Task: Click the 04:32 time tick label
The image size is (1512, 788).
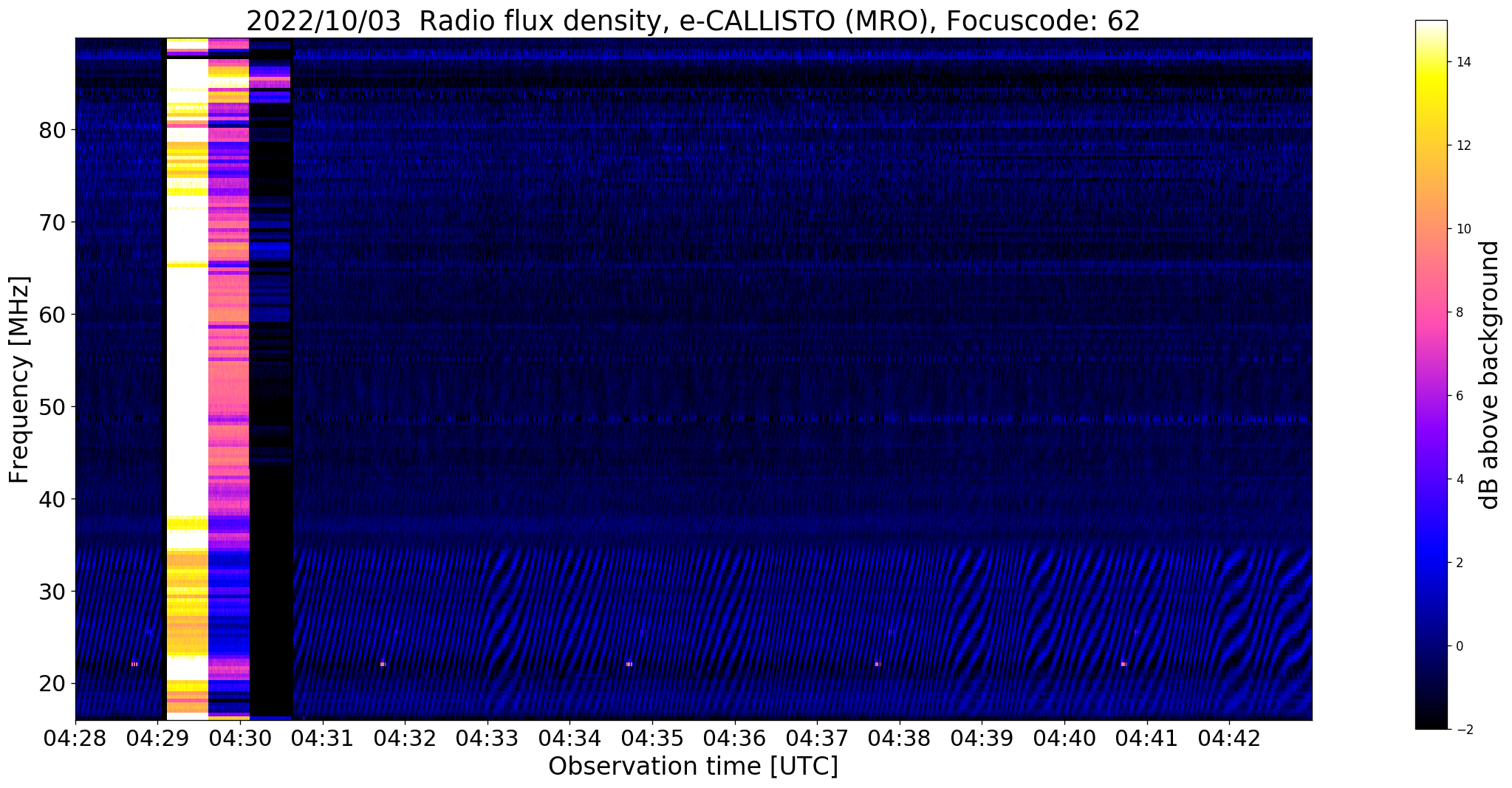Action: pos(405,738)
